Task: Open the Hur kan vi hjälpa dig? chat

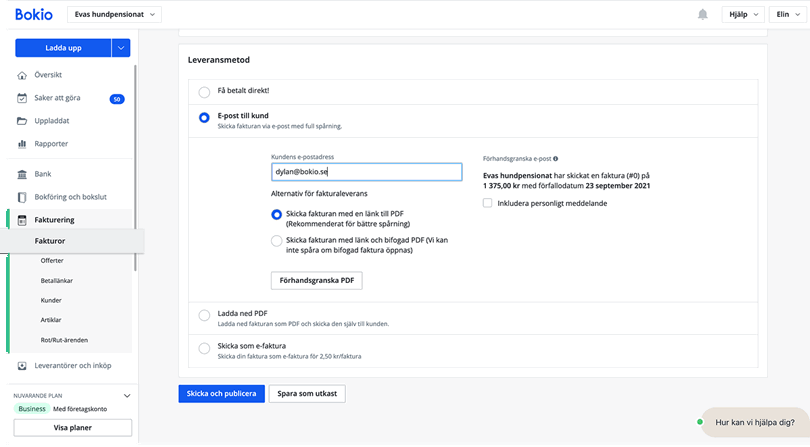Action: [755, 422]
